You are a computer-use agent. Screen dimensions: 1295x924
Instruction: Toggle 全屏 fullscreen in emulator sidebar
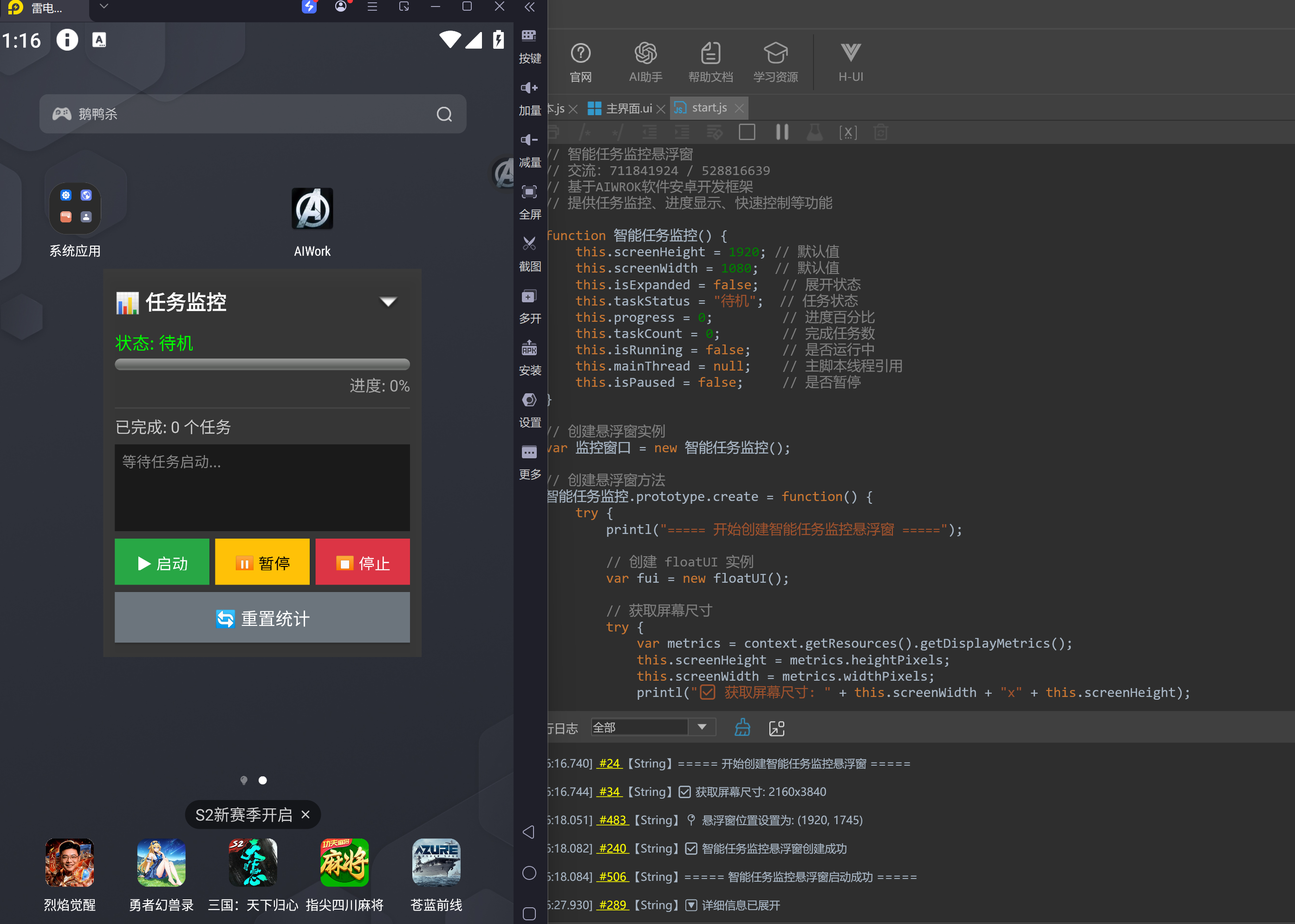pos(529,202)
